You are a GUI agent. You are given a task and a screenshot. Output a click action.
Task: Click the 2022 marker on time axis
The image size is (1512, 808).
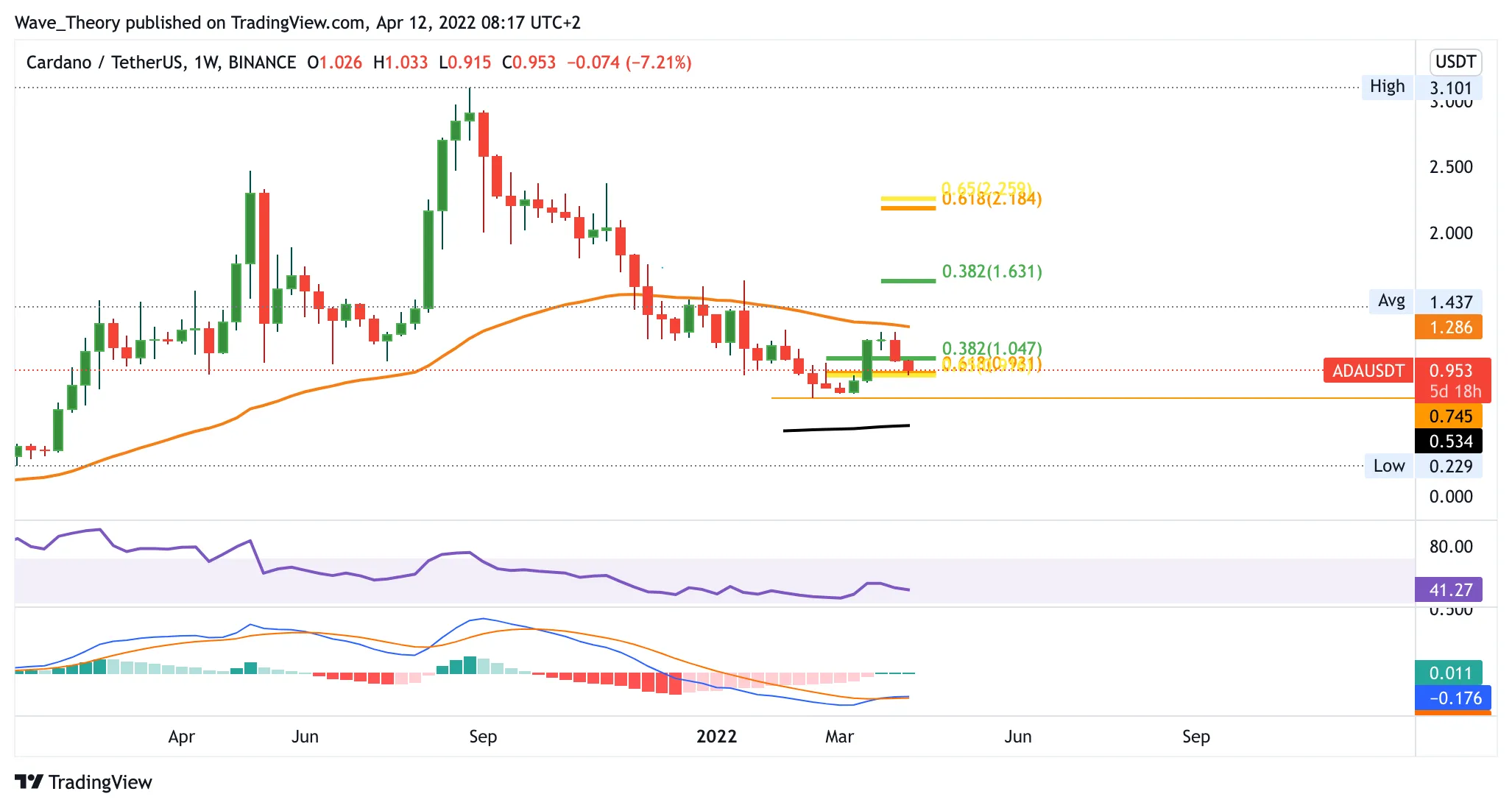pos(716,737)
